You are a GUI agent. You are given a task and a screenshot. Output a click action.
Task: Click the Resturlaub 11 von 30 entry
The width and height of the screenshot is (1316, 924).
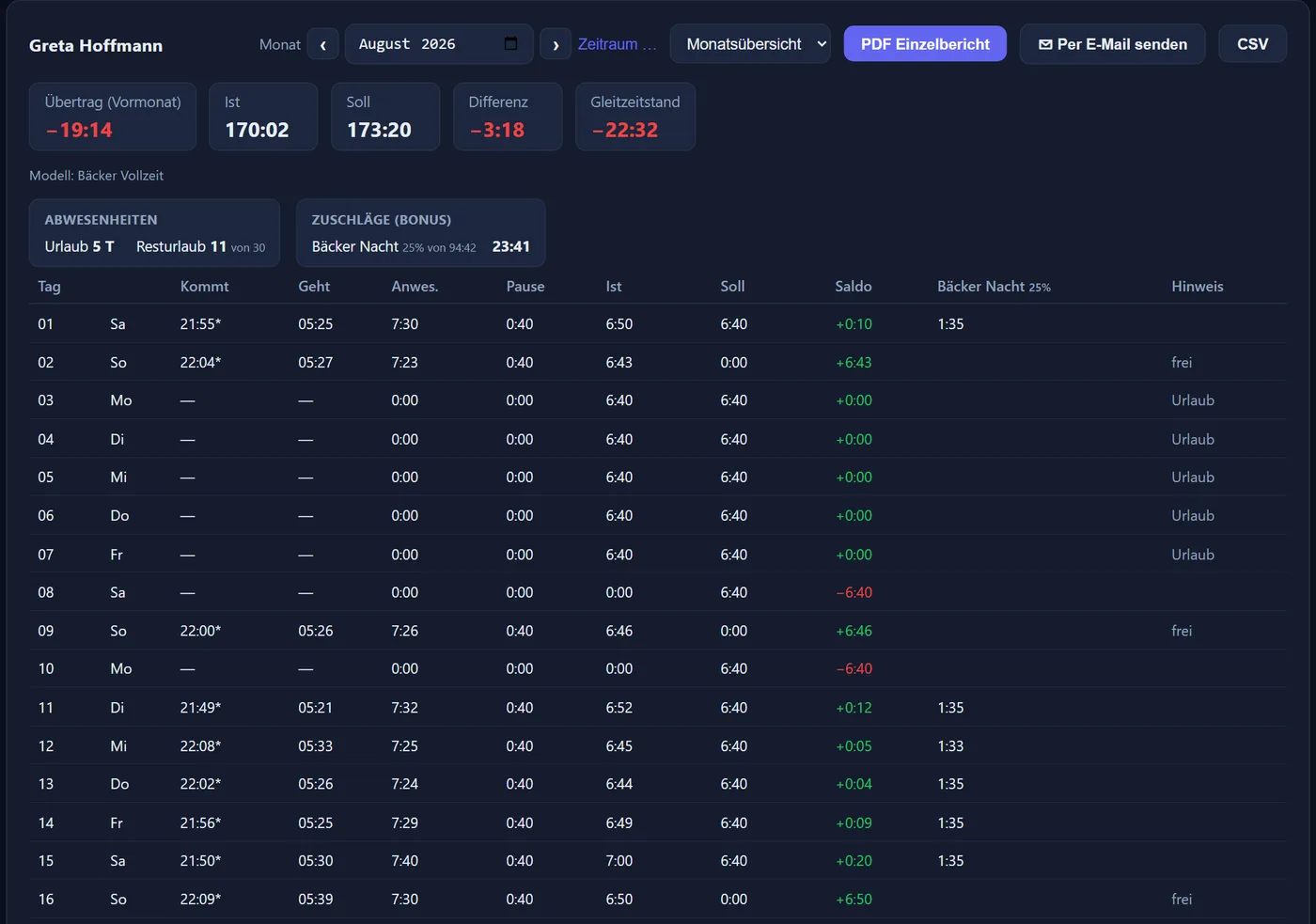click(x=200, y=246)
